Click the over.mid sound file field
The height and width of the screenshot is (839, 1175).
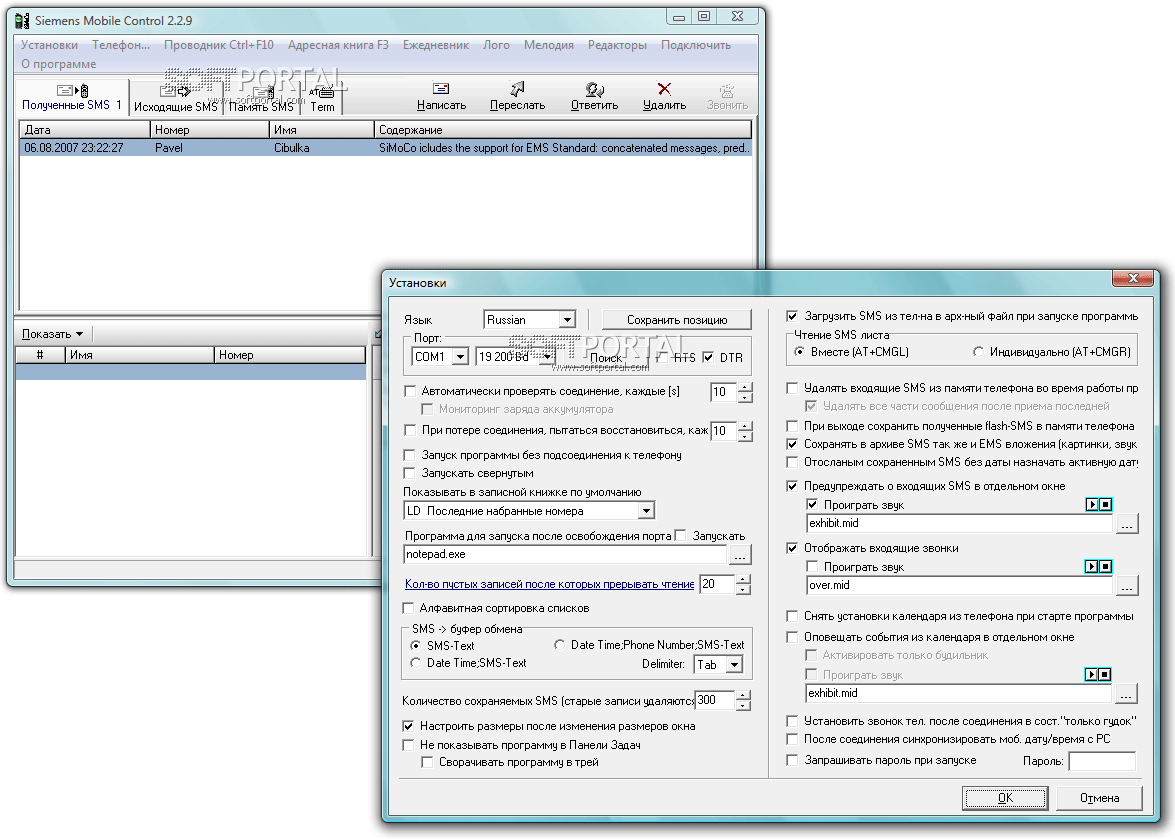(x=959, y=586)
